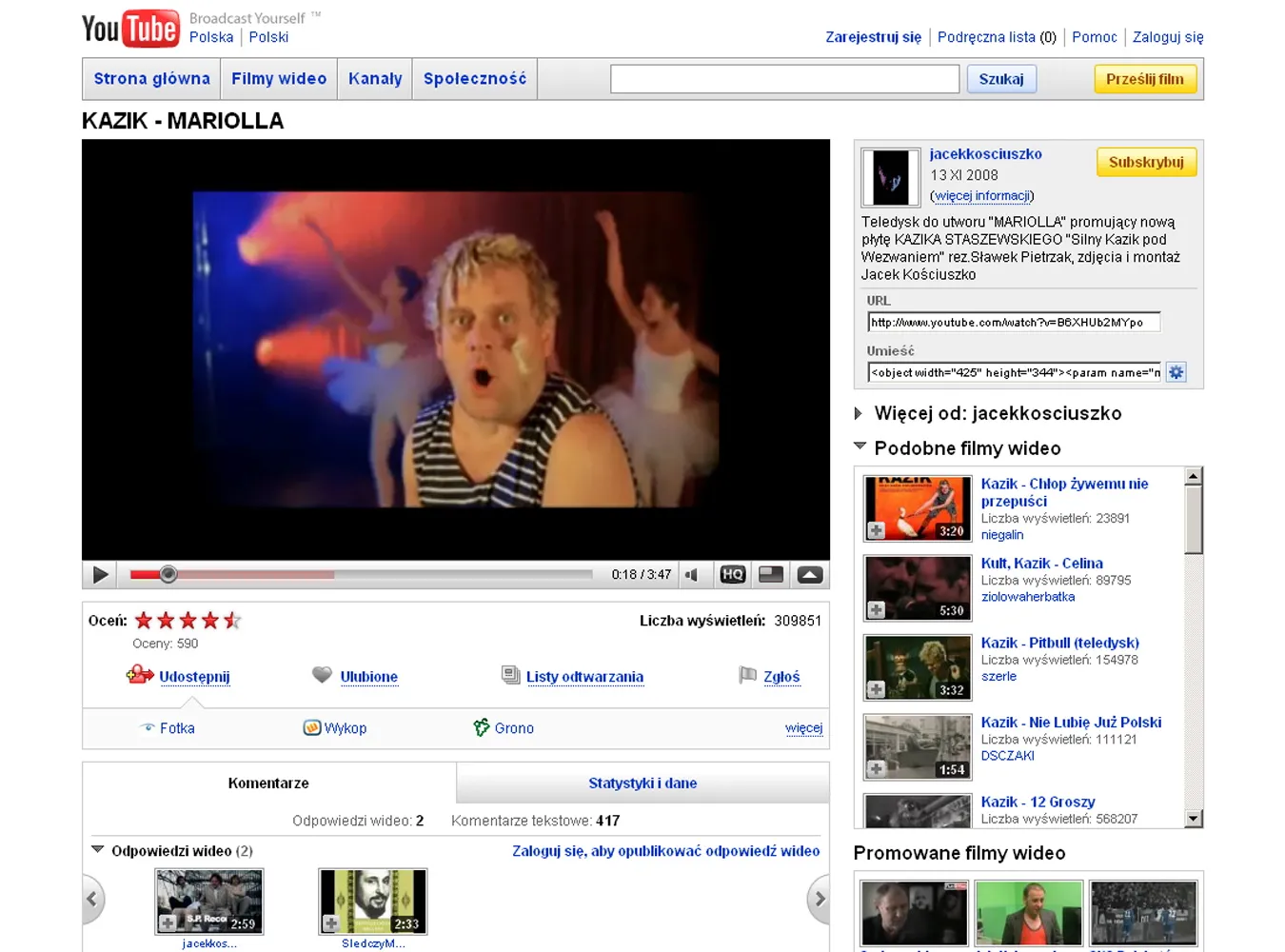
Task: Share the video on Wykop
Action: [x=335, y=727]
